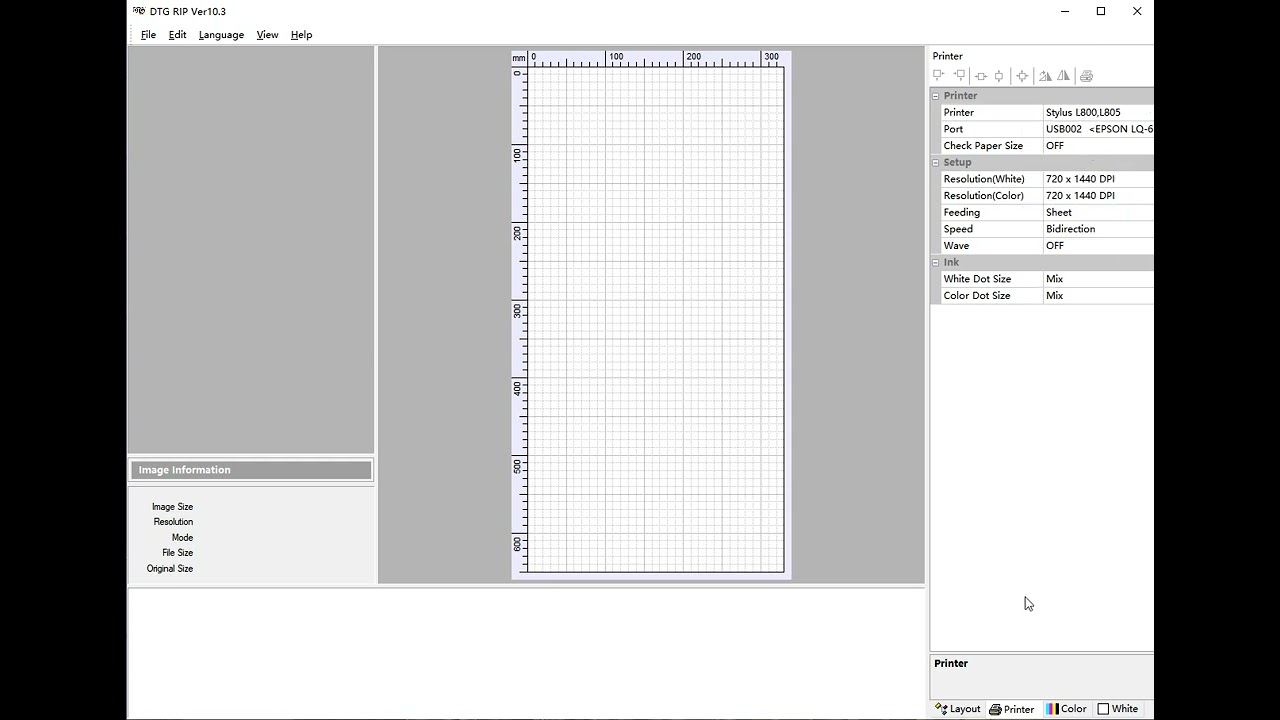Maximize the DTG RIP window
The height and width of the screenshot is (720, 1280).
pyautogui.click(x=1101, y=11)
